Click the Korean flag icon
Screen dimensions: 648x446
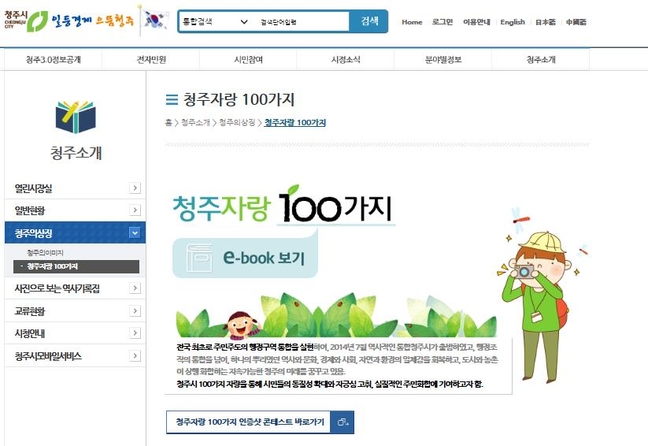[155, 20]
